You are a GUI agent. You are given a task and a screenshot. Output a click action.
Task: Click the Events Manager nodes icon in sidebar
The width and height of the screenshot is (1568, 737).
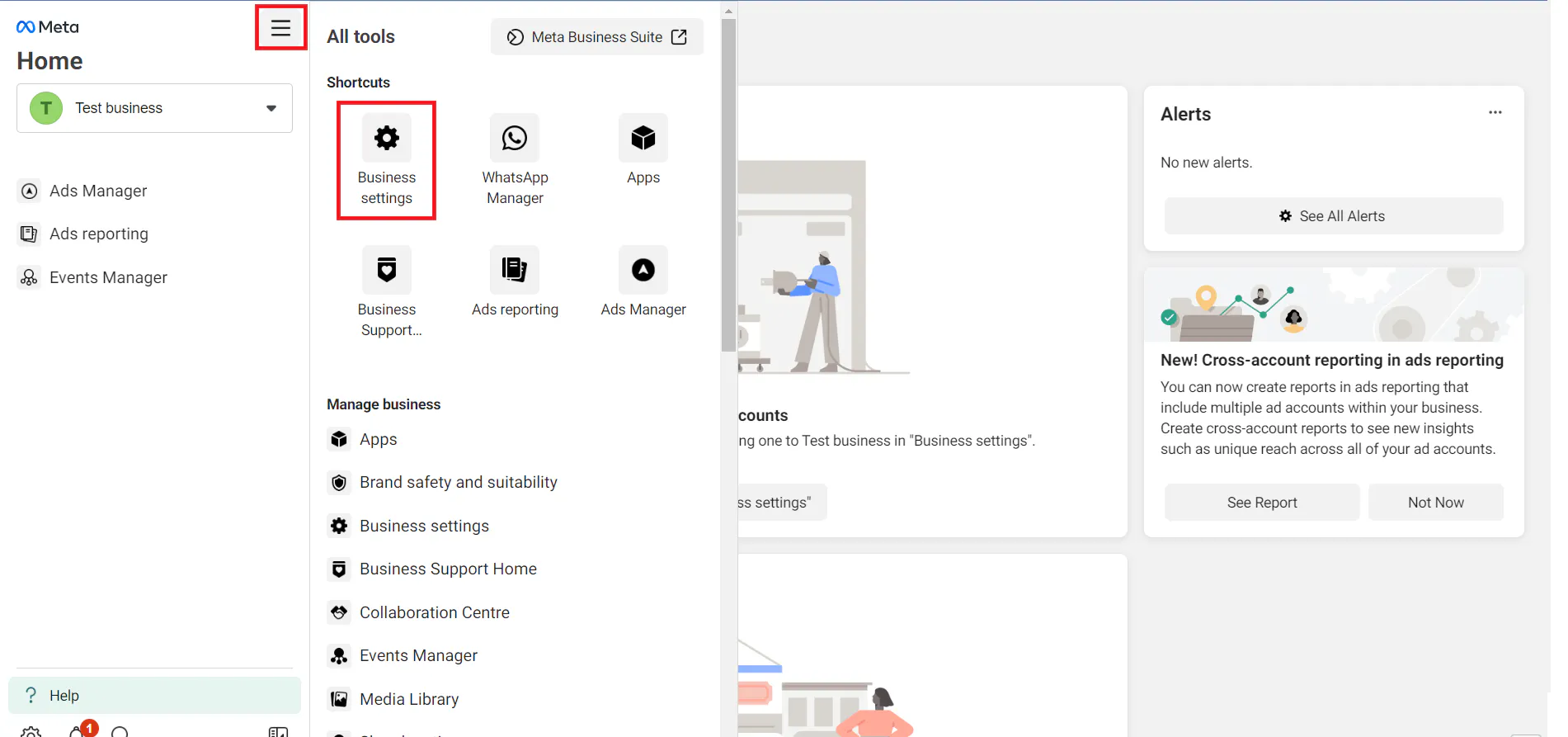(30, 277)
